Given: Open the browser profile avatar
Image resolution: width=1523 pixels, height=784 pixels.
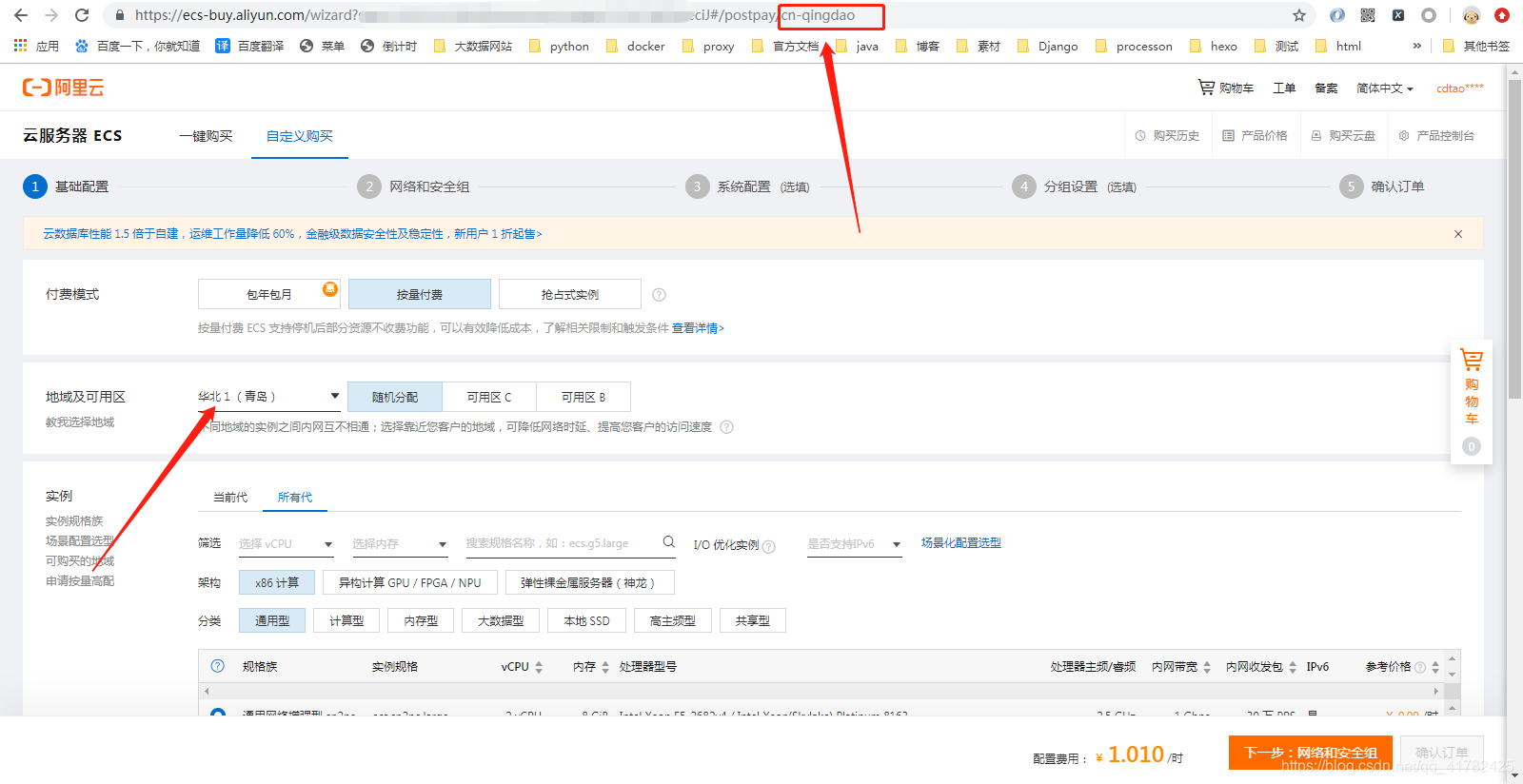Looking at the screenshot, I should (1472, 15).
